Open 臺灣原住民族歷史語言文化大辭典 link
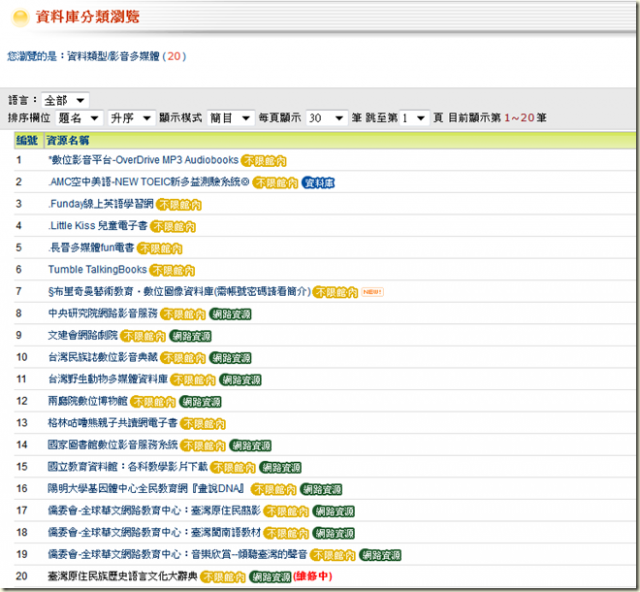Viewport: 640px width, 592px height. 123,576
